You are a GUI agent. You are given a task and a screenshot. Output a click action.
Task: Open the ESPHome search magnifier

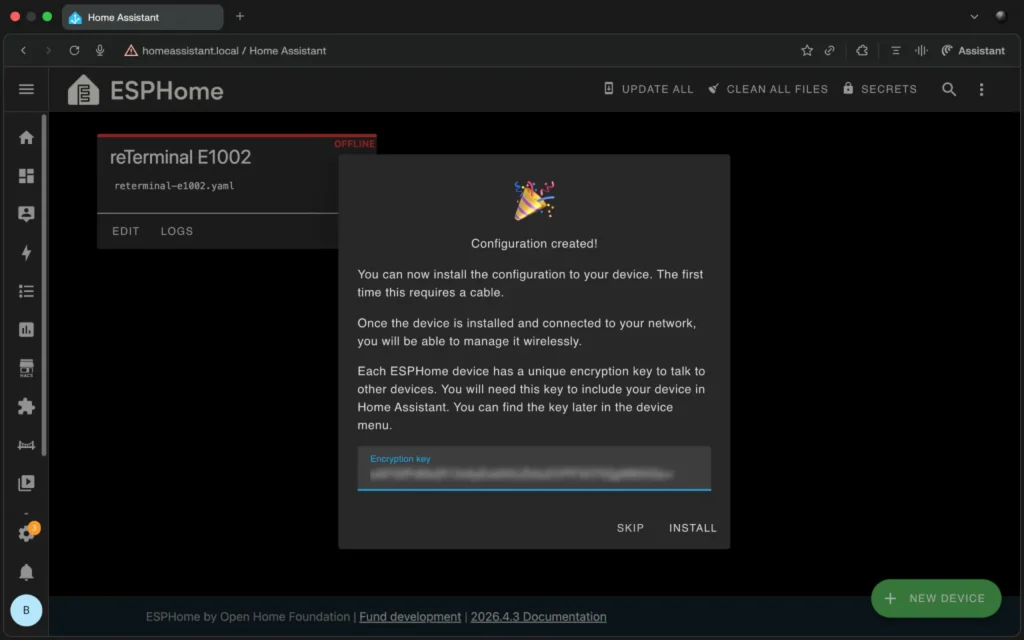click(x=949, y=89)
